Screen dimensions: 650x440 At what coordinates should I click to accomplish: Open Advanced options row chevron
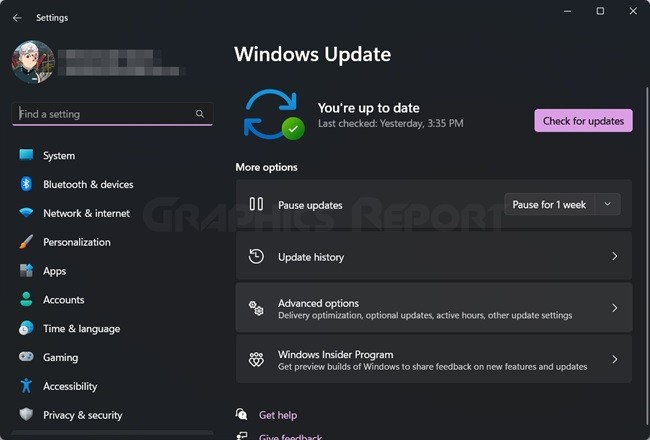coord(615,308)
